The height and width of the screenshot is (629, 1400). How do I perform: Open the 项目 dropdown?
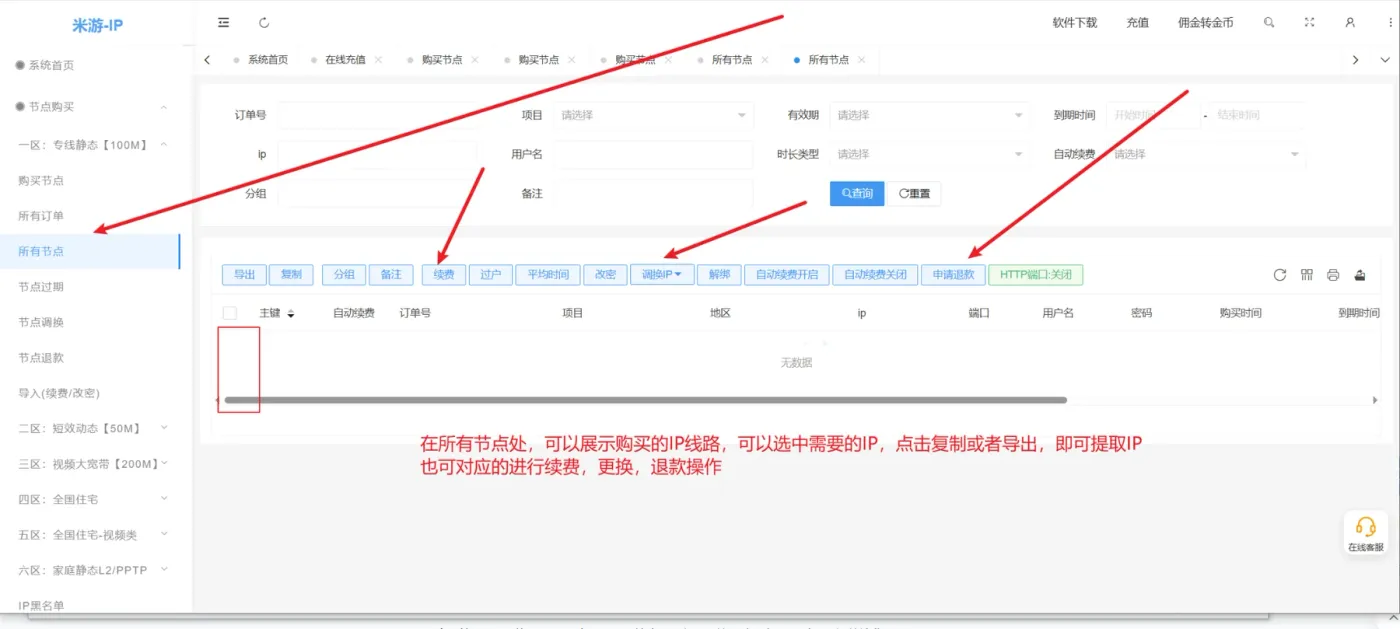(652, 115)
